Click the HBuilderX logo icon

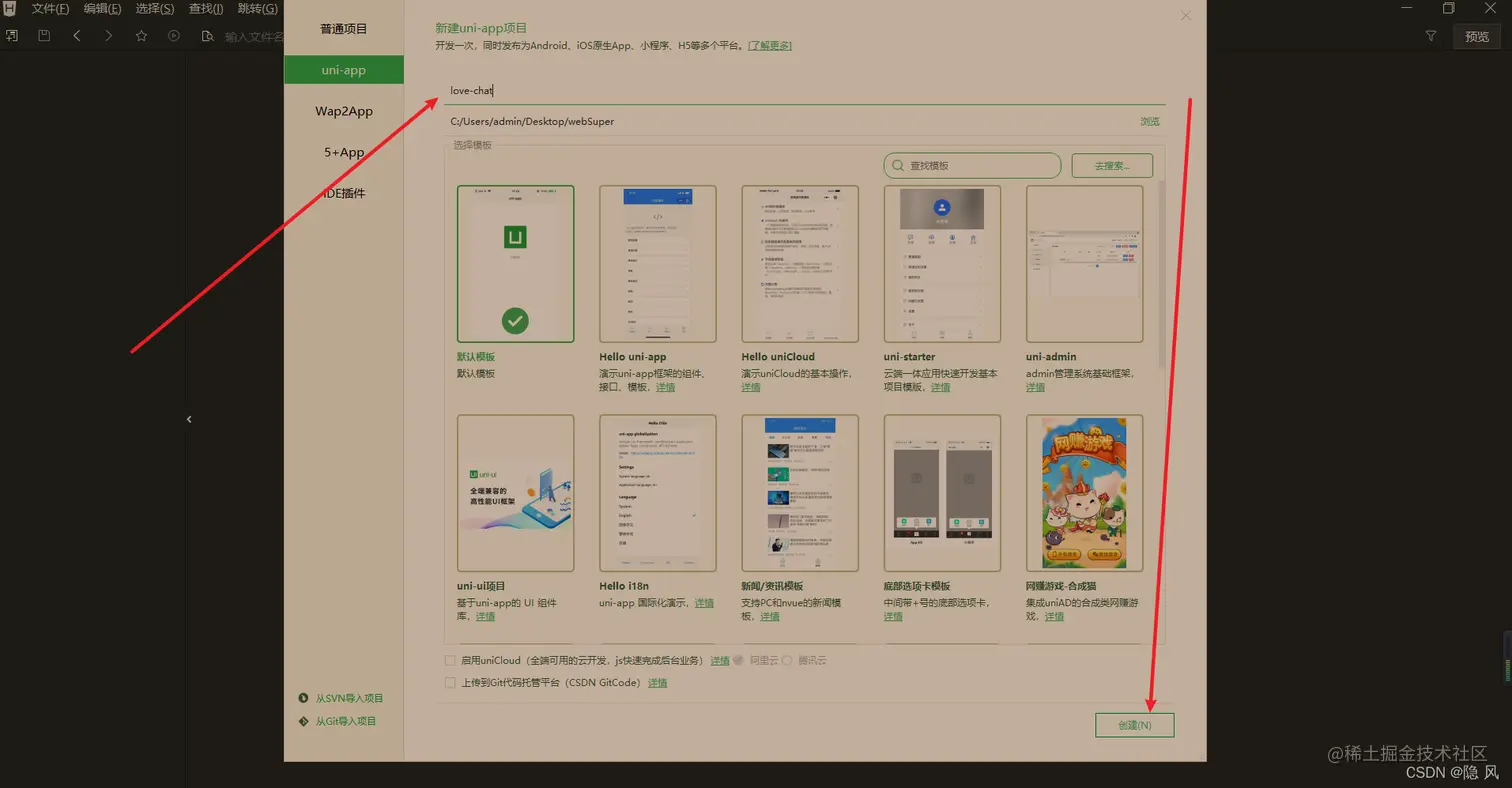(x=10, y=9)
